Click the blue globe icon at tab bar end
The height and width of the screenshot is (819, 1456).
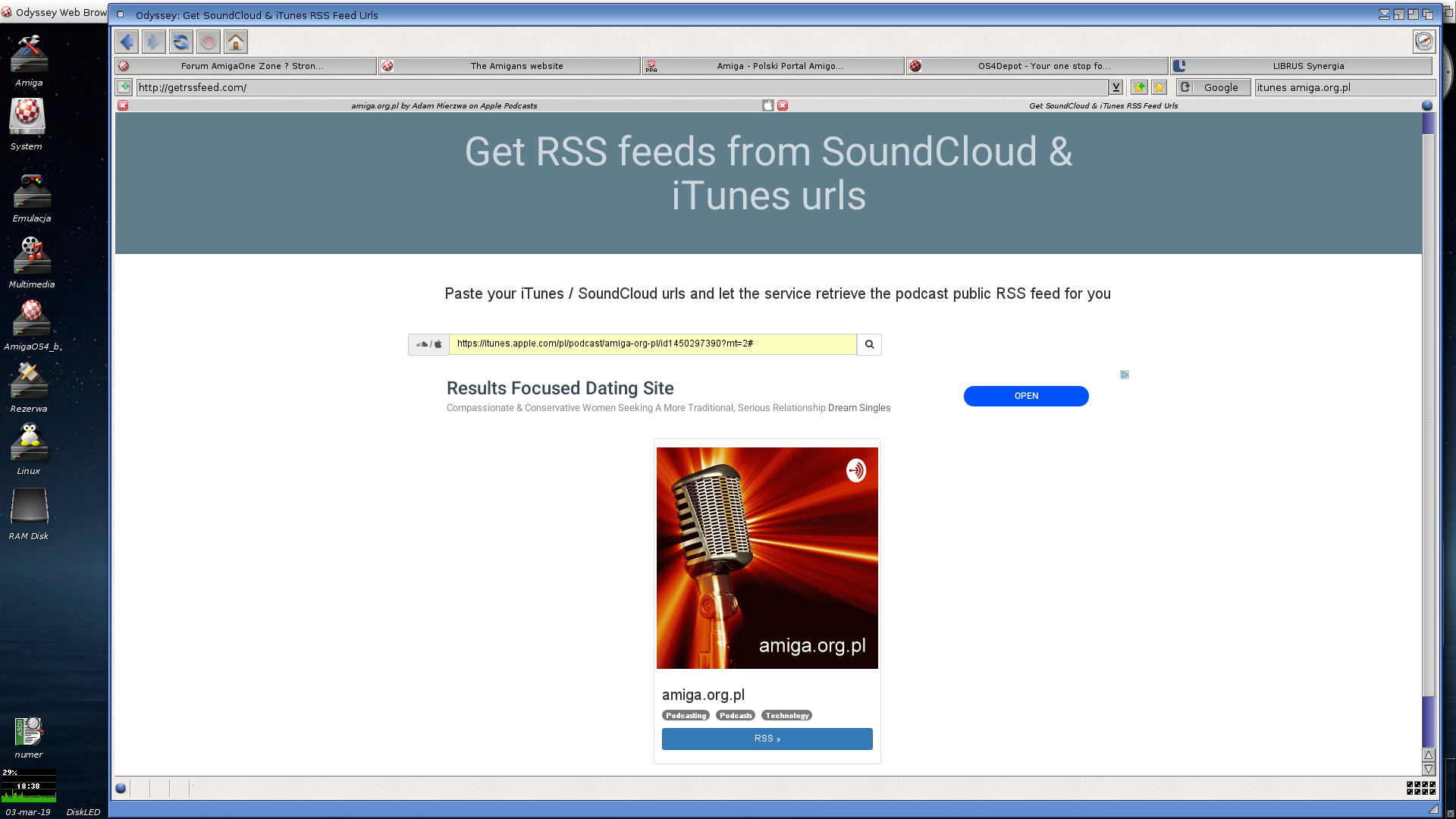point(1427,105)
